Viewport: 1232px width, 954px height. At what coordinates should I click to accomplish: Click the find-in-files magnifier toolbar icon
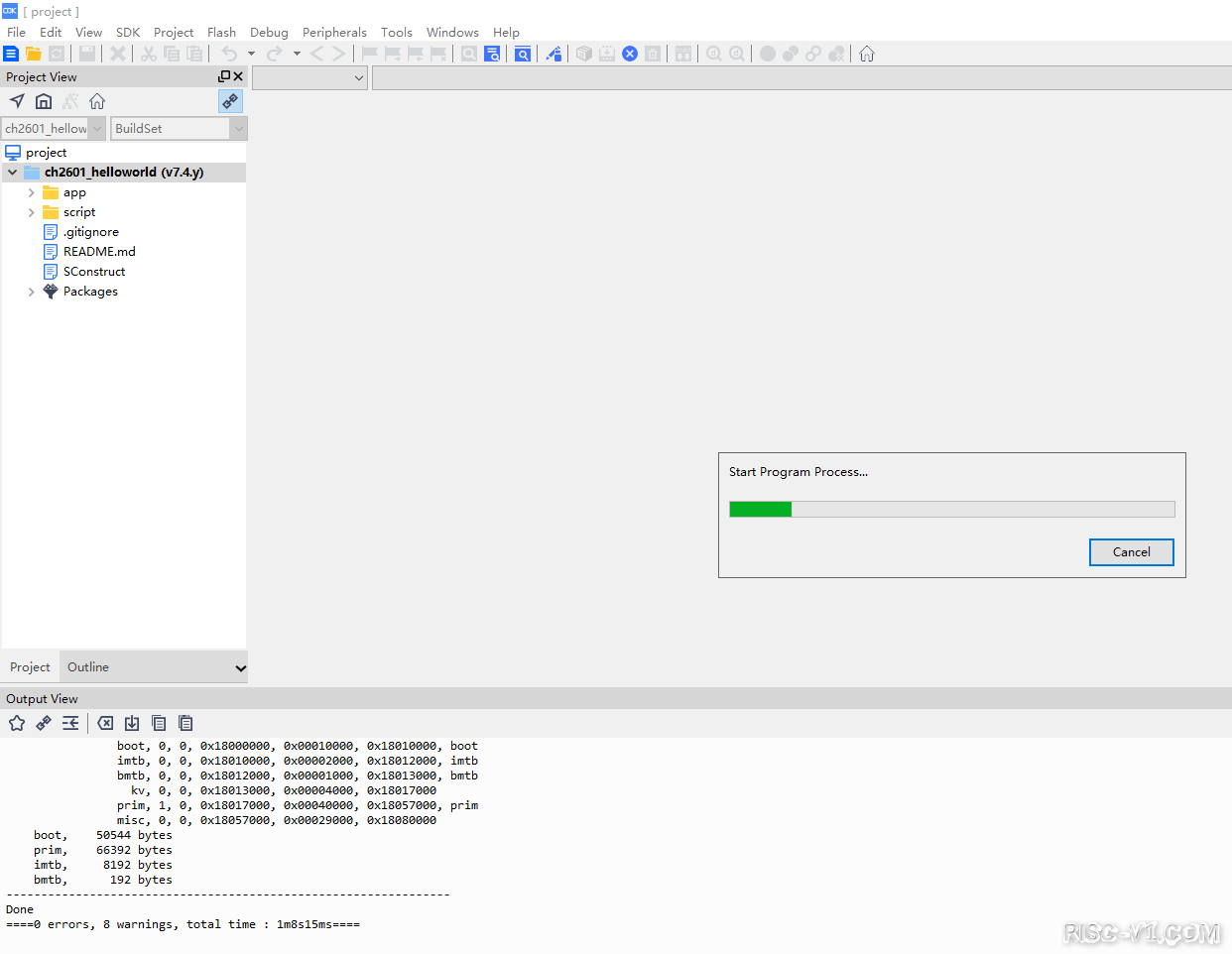[x=492, y=54]
